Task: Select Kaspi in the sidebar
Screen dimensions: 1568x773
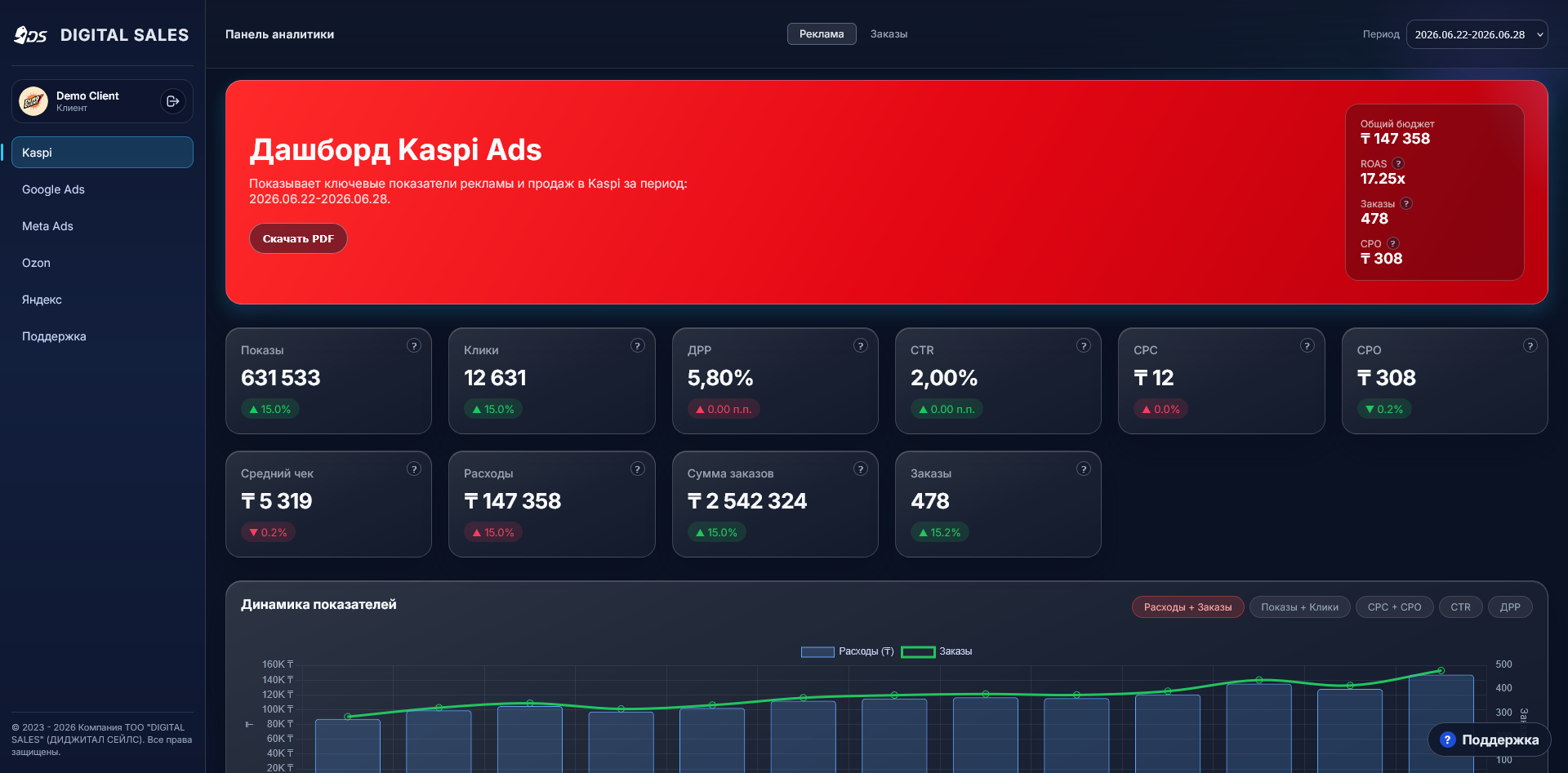Action: pyautogui.click(x=102, y=153)
